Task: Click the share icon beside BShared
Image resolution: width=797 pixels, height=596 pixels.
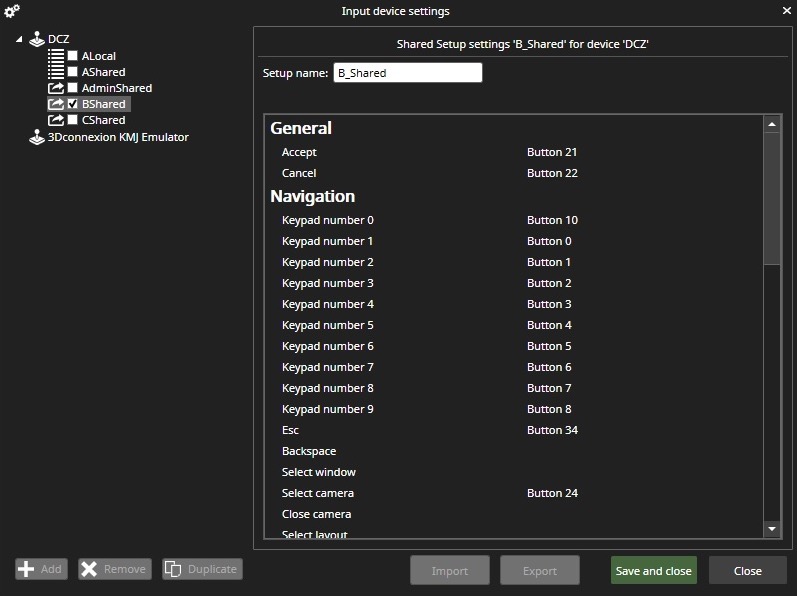Action: (x=56, y=104)
